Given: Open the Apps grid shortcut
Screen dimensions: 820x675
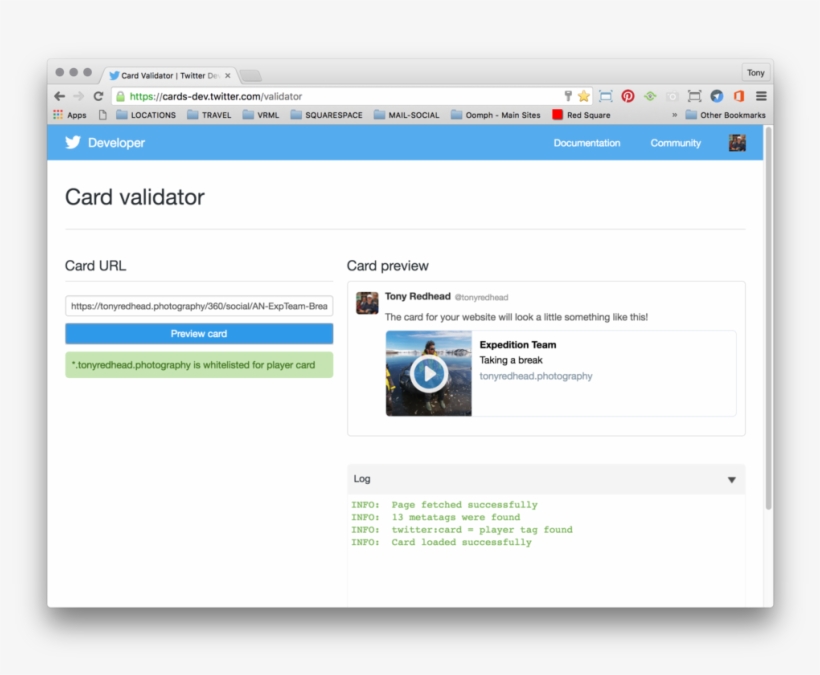Looking at the screenshot, I should tap(70, 115).
